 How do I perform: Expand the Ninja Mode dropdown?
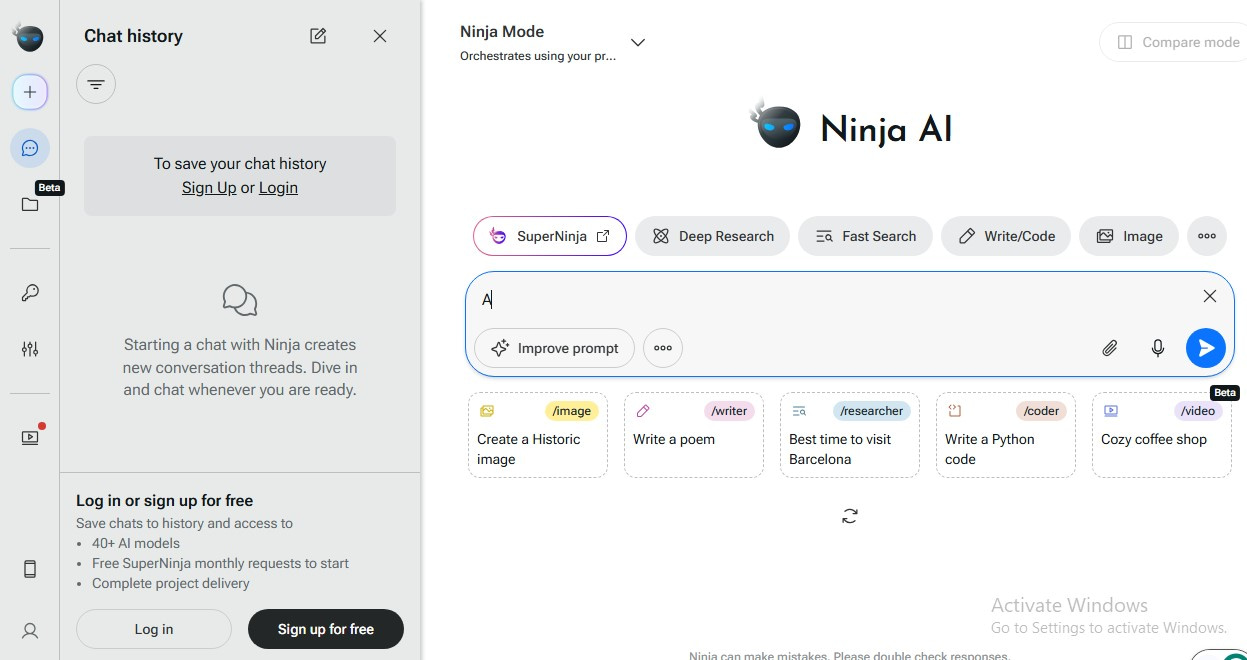pyautogui.click(x=637, y=42)
